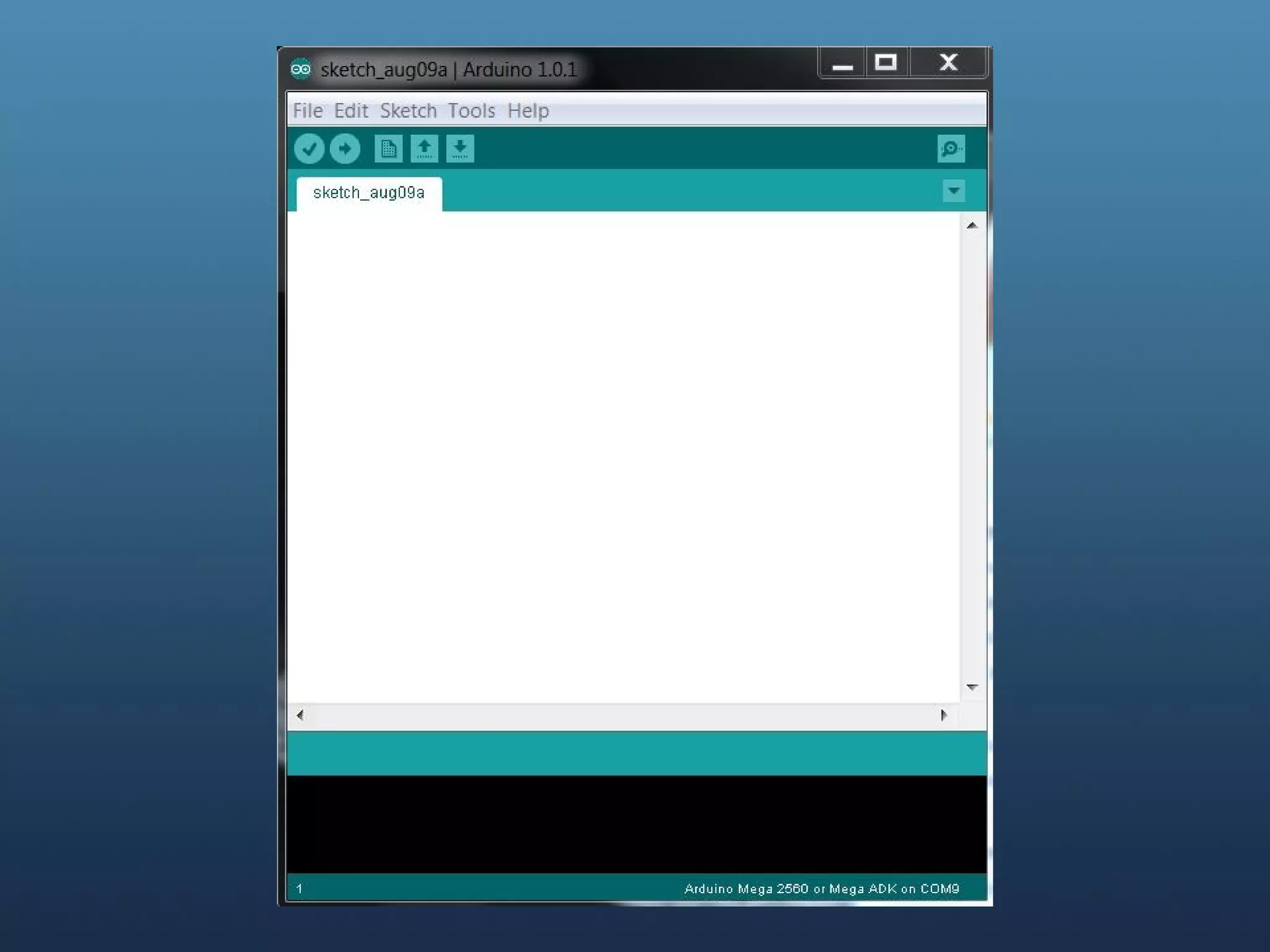Click the editor scroll down arrow

pyautogui.click(x=972, y=687)
